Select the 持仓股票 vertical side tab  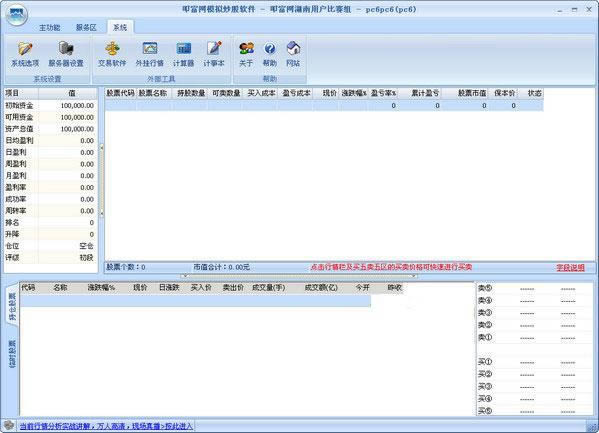tap(12, 306)
